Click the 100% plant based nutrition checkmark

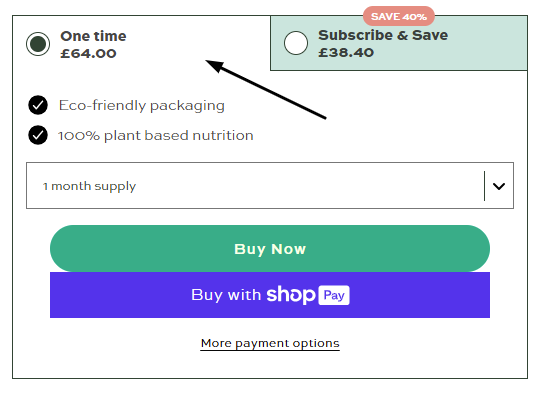[x=38, y=135]
